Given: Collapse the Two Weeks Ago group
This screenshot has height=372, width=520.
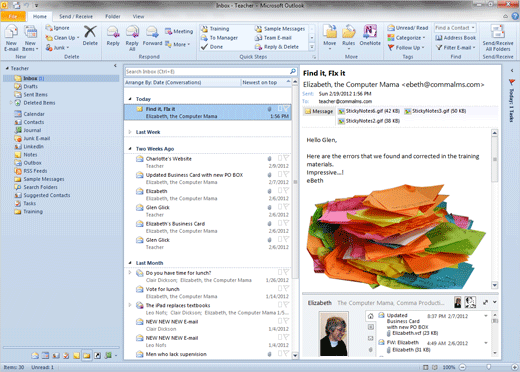Looking at the screenshot, I should click(x=130, y=149).
